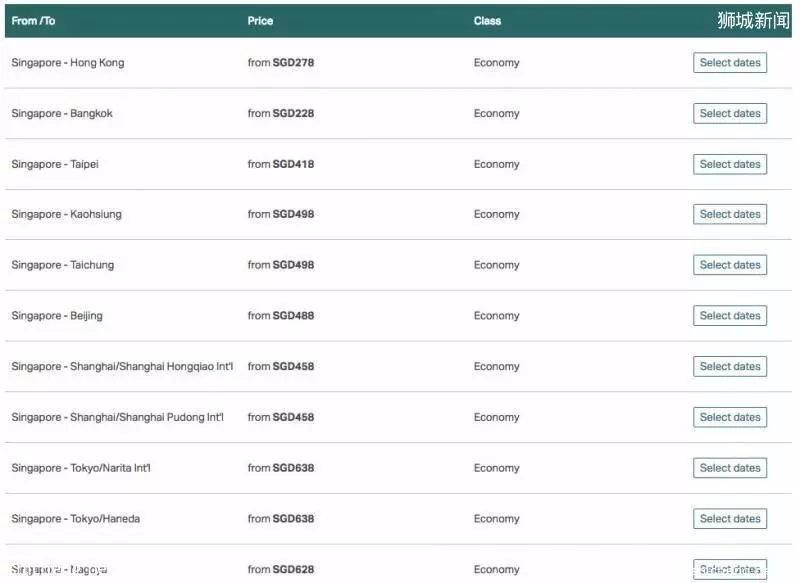The height and width of the screenshot is (583, 800).
Task: Click the Singapore - Hong Kong route text
Action: tap(68, 63)
